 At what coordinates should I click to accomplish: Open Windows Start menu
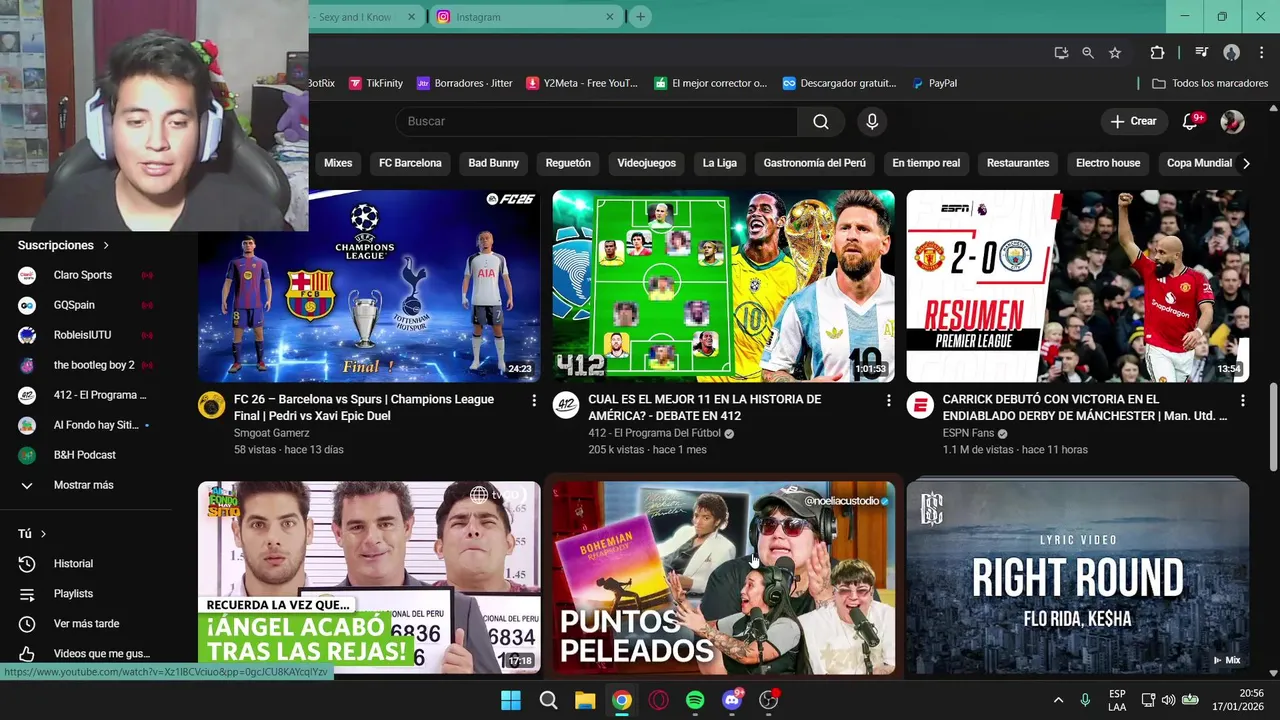511,700
